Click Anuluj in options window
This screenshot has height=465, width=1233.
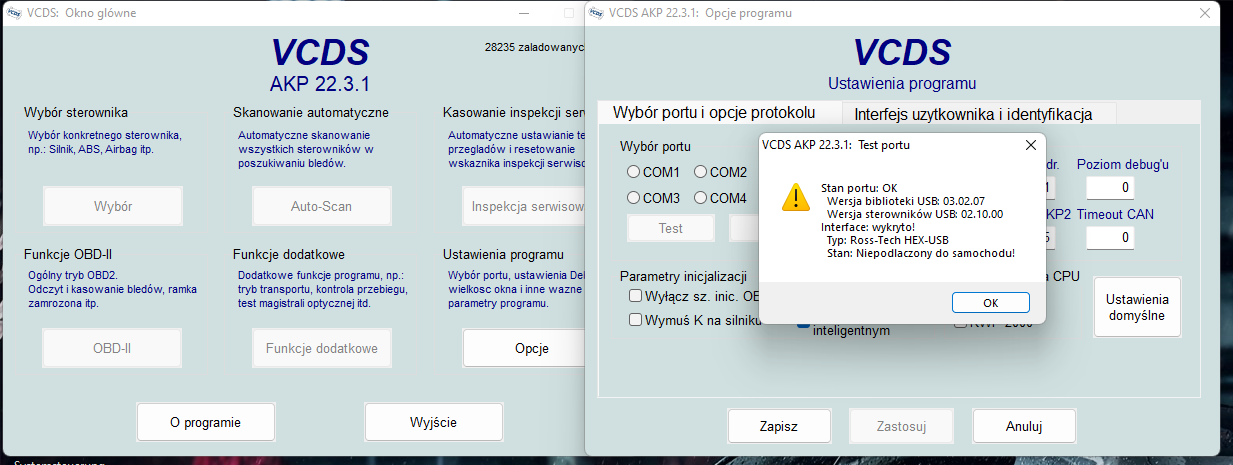coord(1024,426)
